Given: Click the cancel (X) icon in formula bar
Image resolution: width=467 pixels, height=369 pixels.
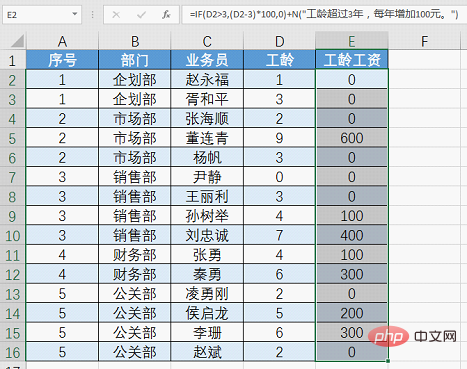Looking at the screenshot, I should point(116,15).
